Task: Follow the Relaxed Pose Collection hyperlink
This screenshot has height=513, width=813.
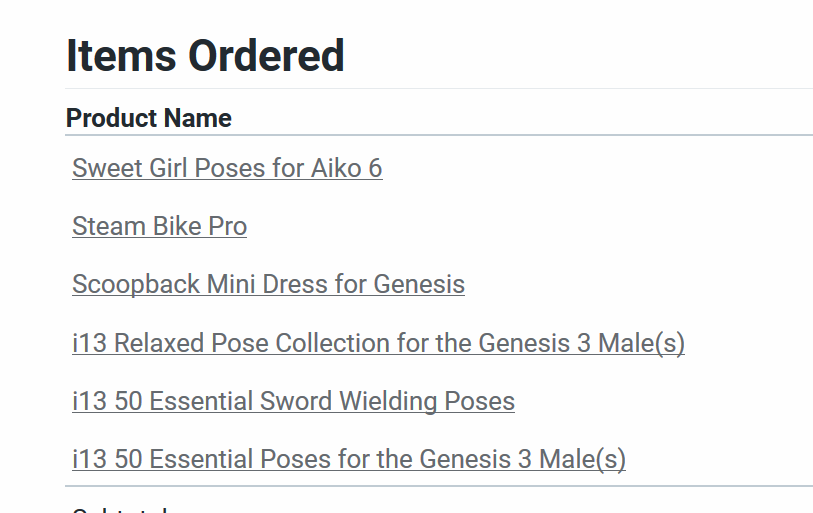Action: point(378,343)
